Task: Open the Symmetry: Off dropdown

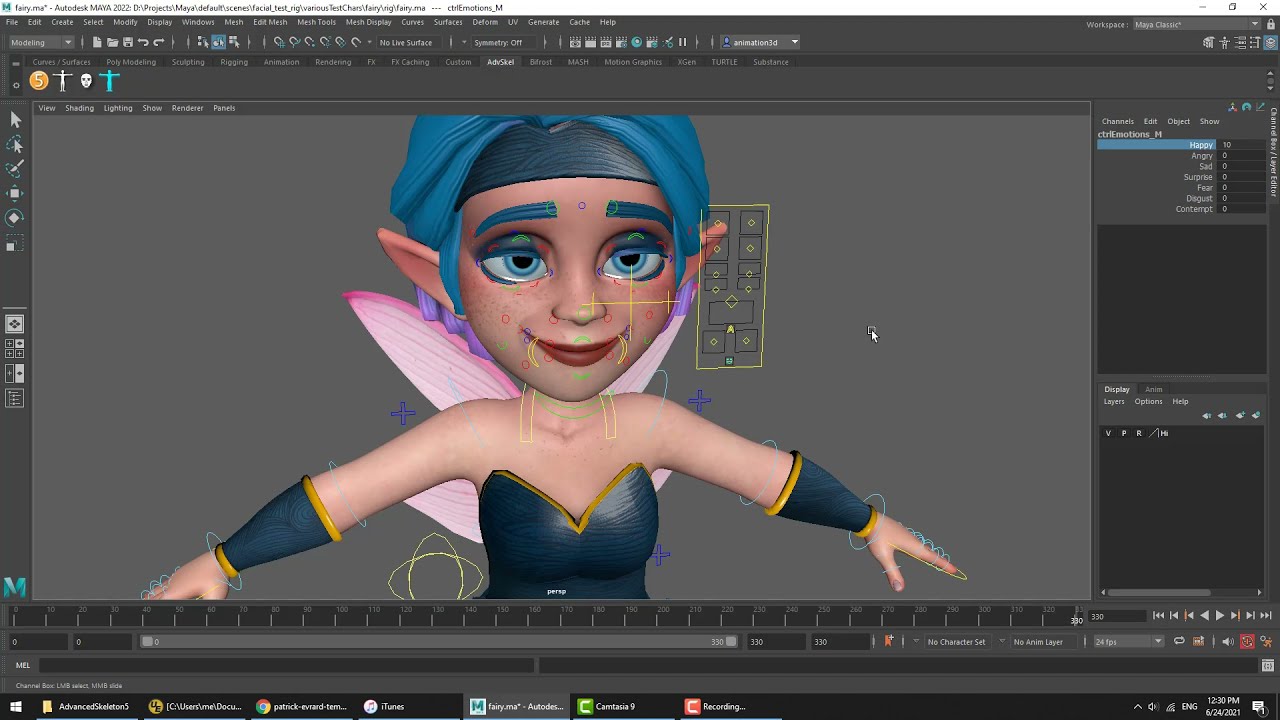Action: 504,42
